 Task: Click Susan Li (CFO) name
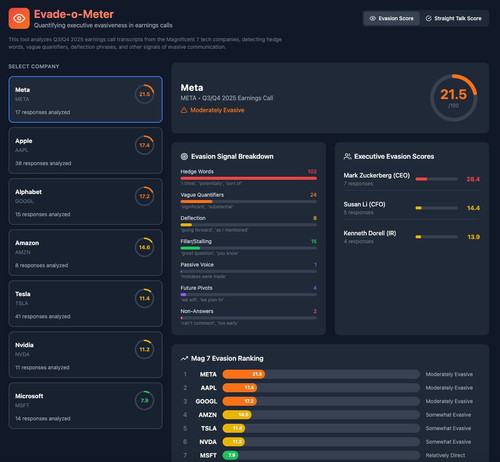364,204
